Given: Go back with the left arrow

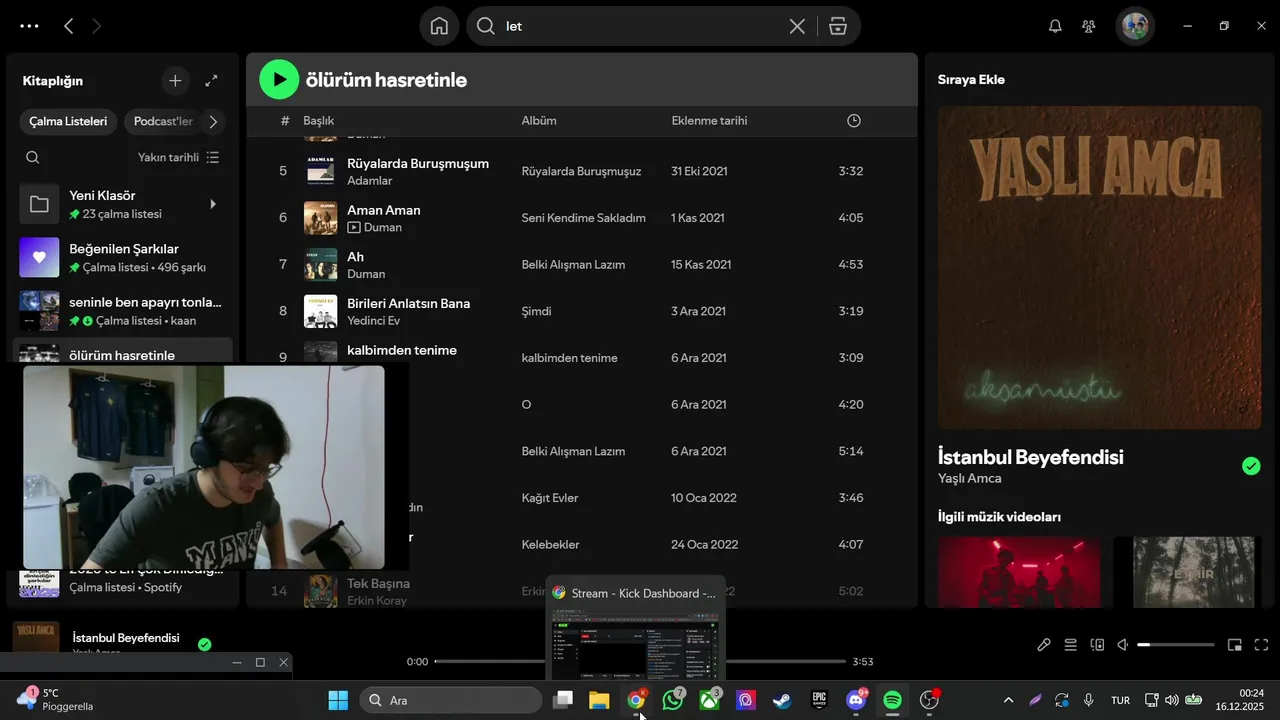Looking at the screenshot, I should tap(68, 26).
